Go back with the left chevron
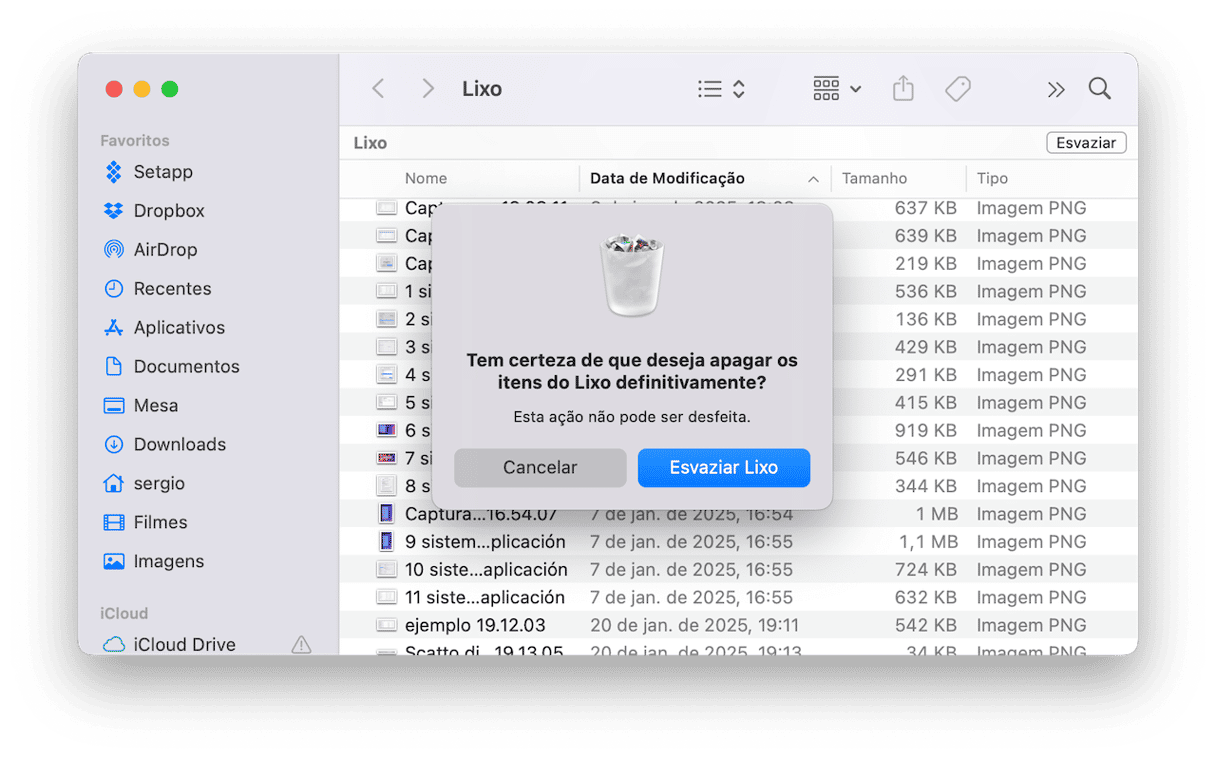The height and width of the screenshot is (758, 1216). coord(378,89)
